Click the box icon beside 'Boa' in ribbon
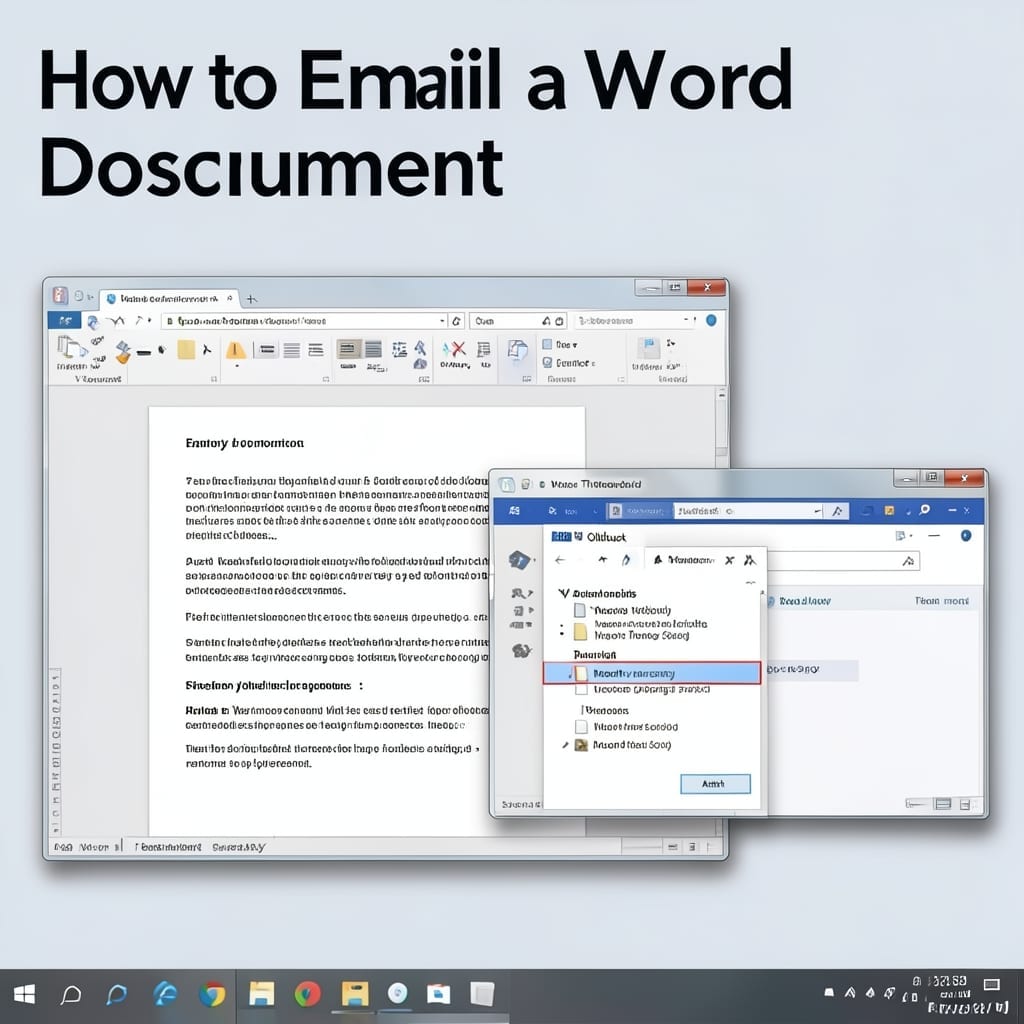 click(547, 344)
